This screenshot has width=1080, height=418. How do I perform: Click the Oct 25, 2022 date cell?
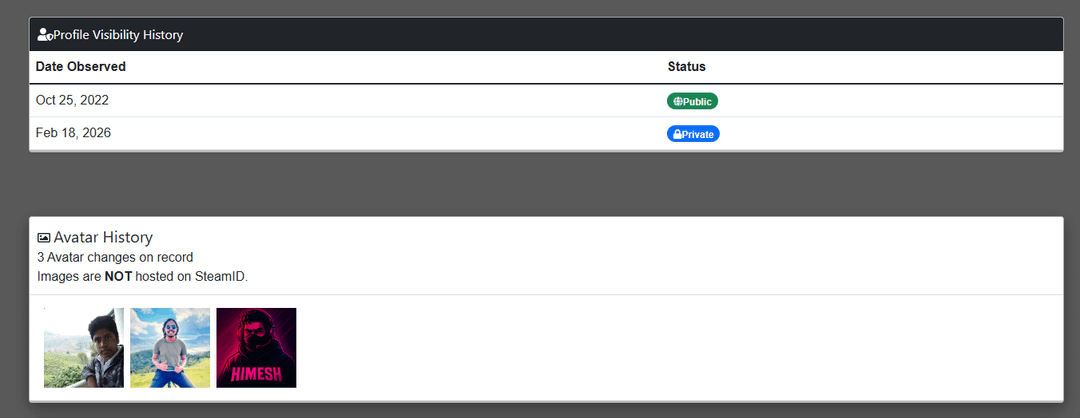pyautogui.click(x=72, y=100)
